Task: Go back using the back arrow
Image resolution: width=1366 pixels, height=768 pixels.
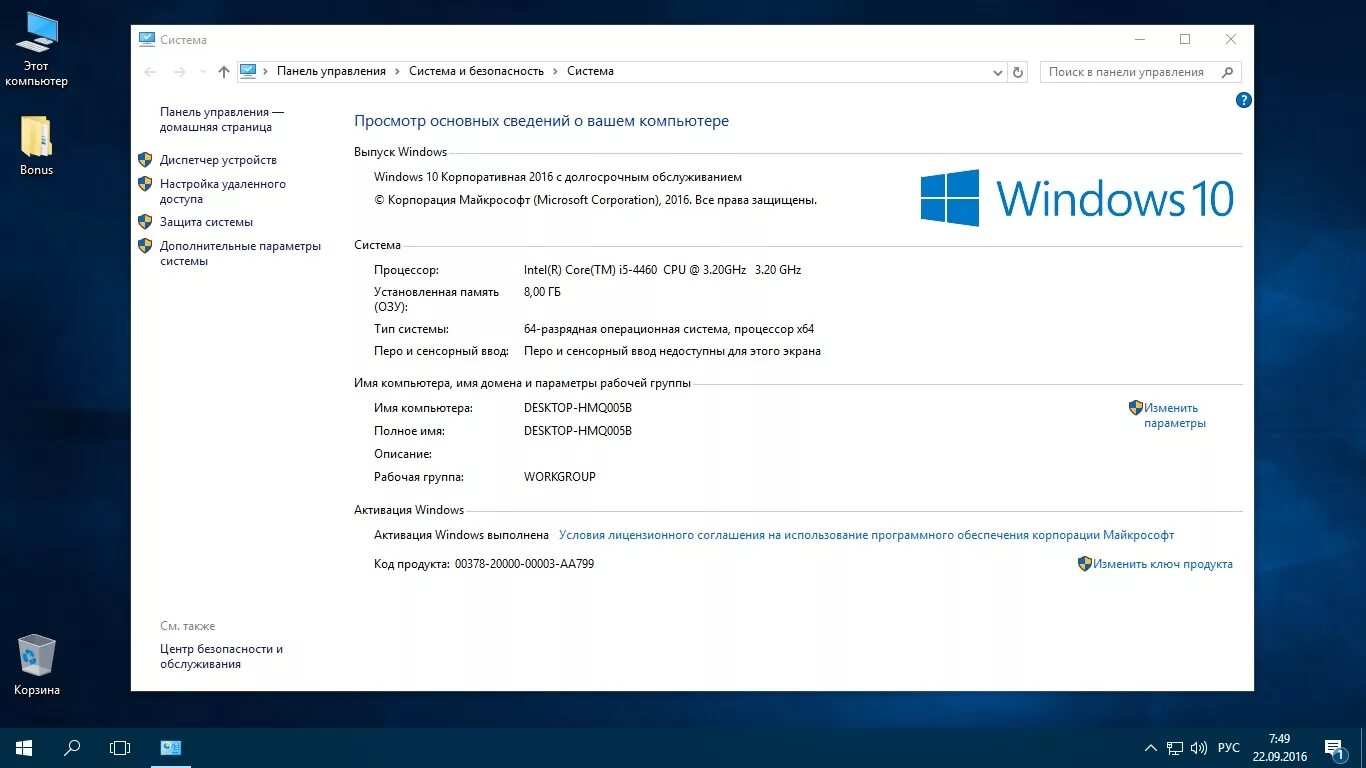Action: pos(150,72)
